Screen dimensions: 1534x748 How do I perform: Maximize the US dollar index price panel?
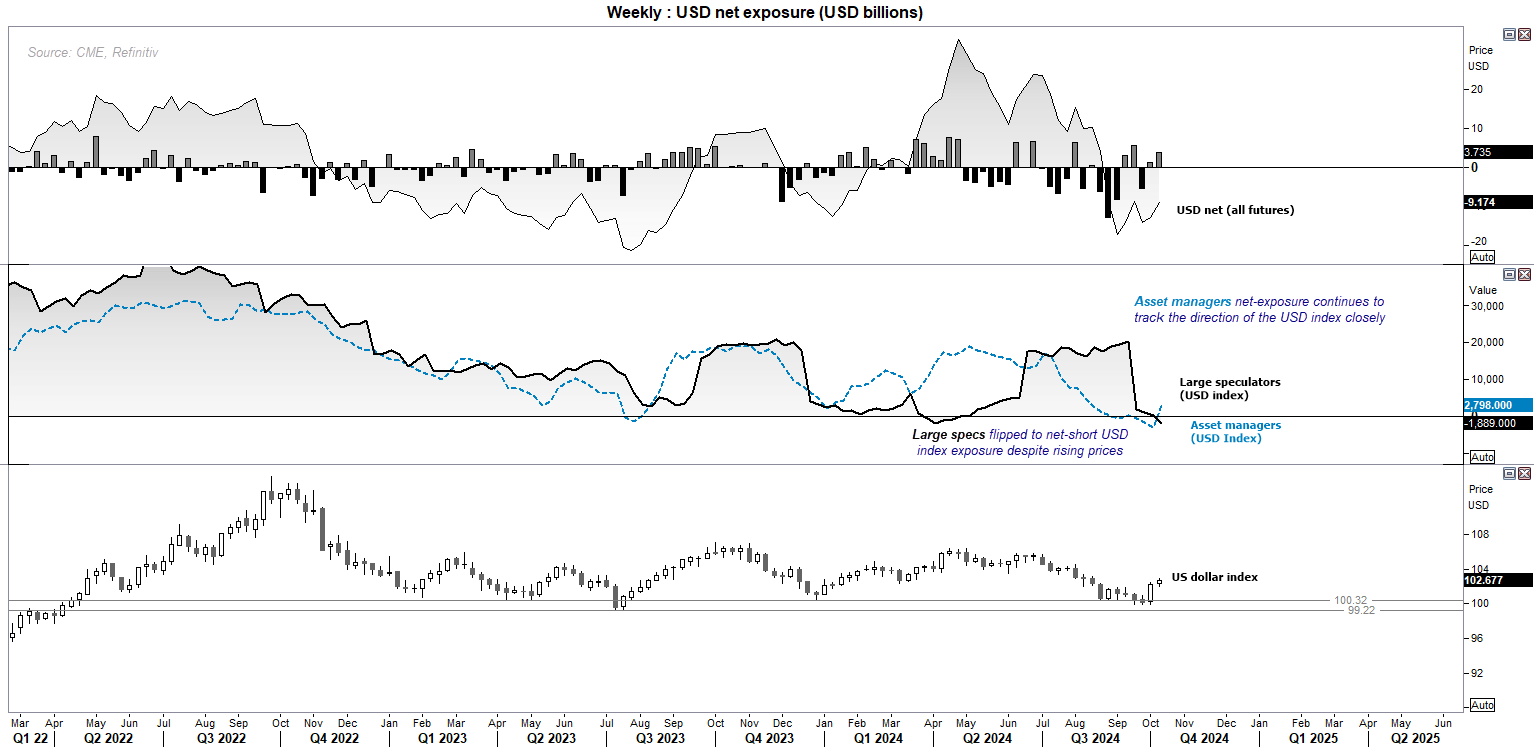(x=1509, y=472)
